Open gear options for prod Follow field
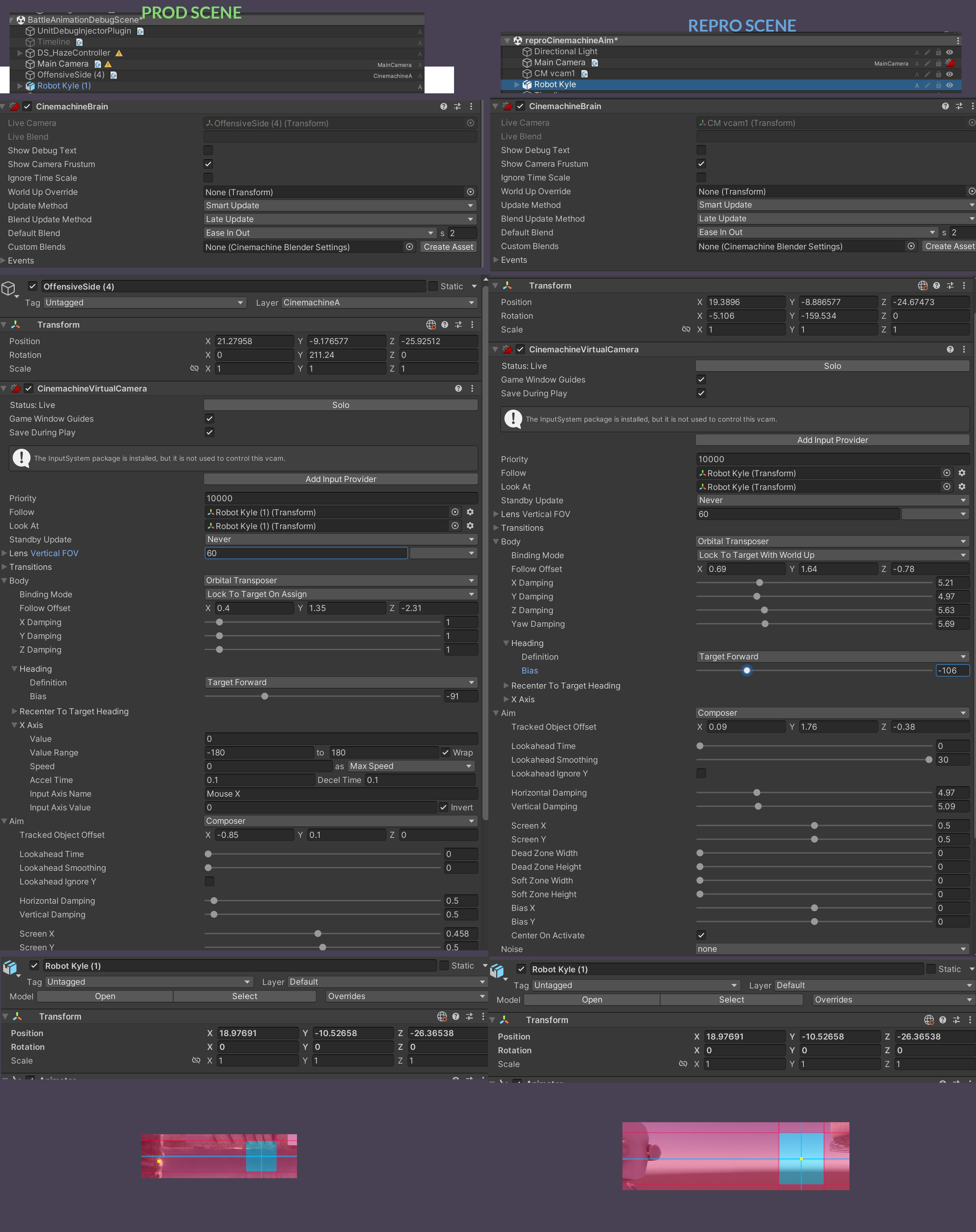The image size is (976, 1232). (x=470, y=512)
